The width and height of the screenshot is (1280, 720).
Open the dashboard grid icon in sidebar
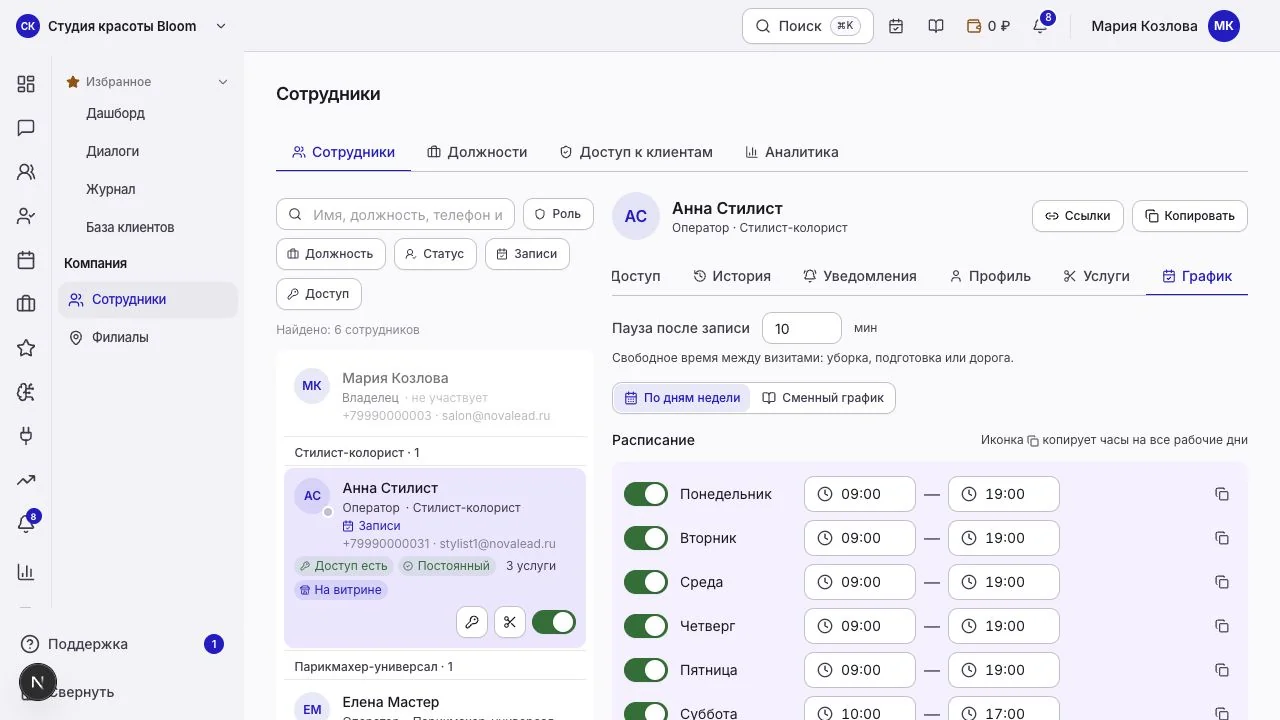26,84
